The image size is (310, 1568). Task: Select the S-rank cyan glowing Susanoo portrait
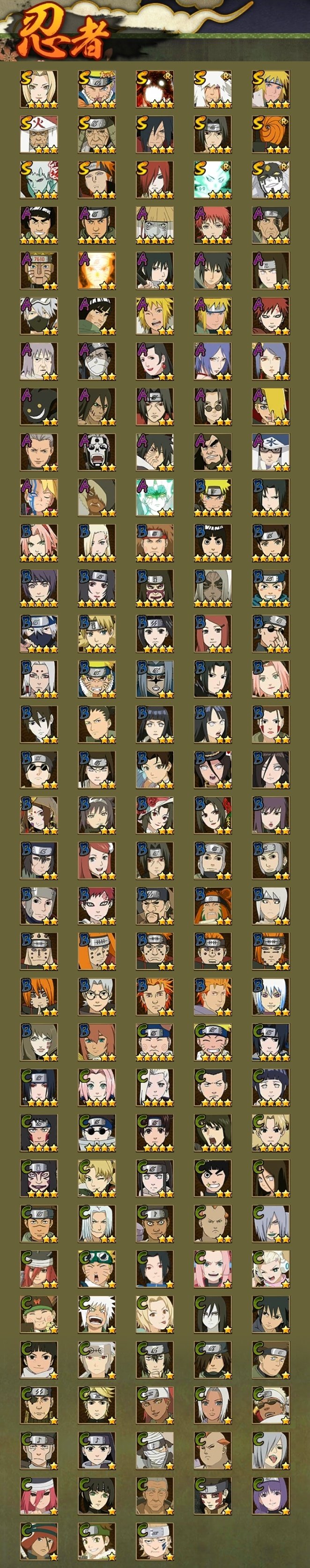click(213, 180)
